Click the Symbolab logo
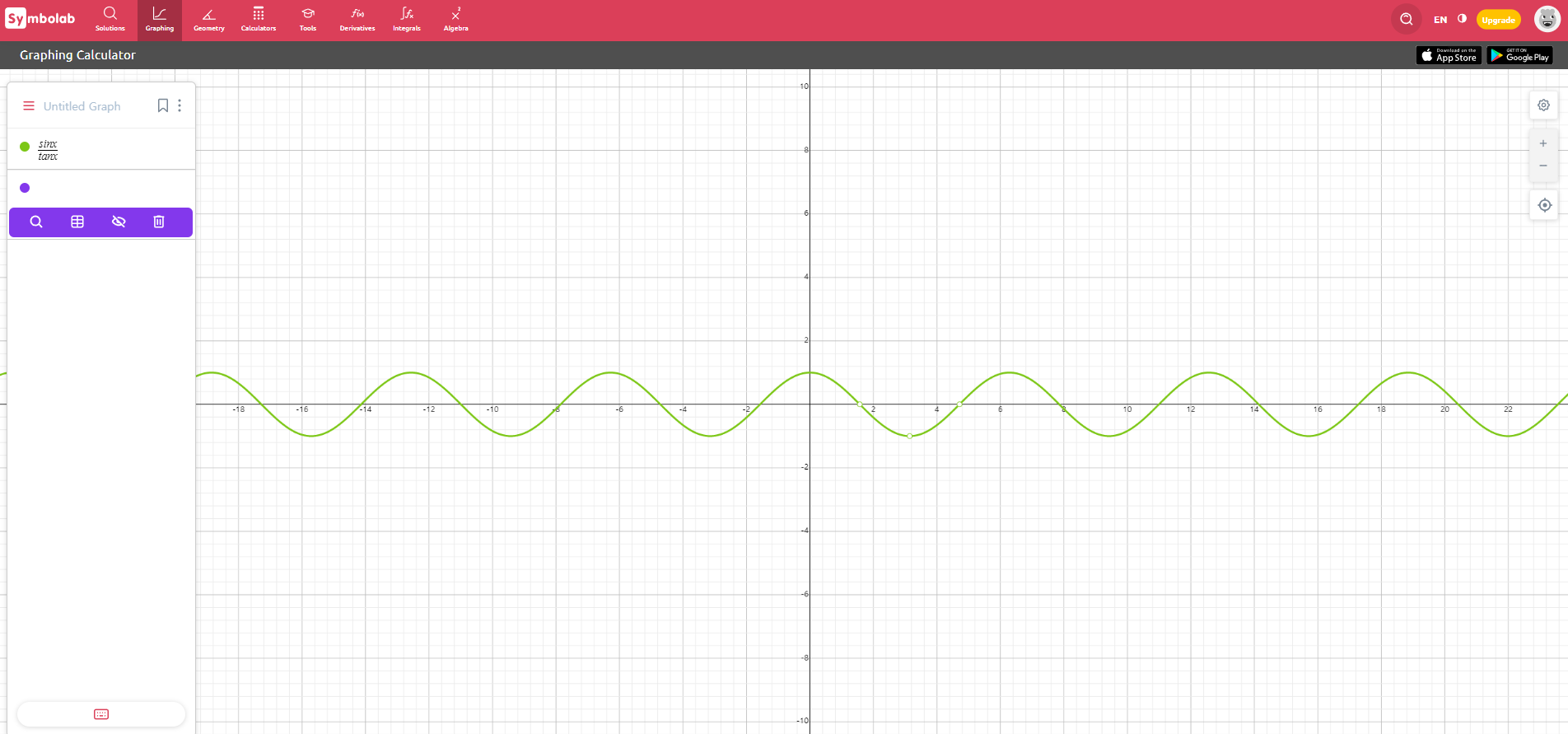The height and width of the screenshot is (734, 1568). (x=40, y=19)
